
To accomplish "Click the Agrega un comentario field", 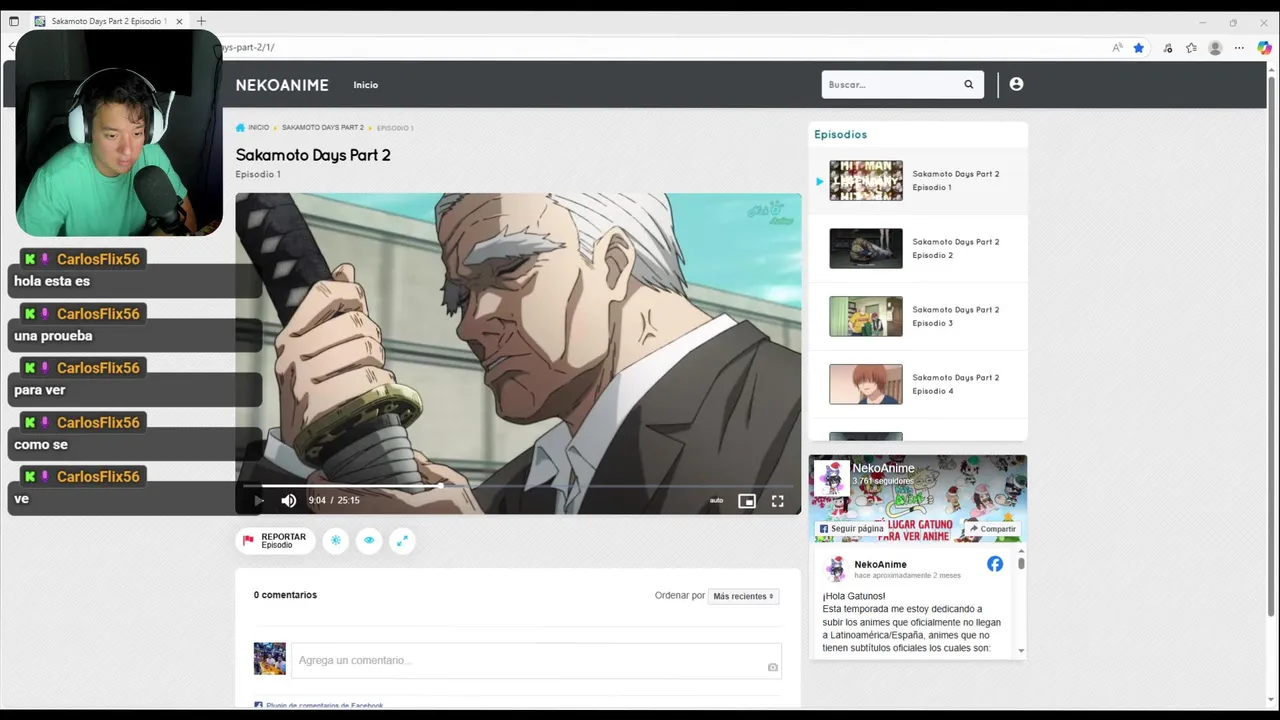I will pyautogui.click(x=536, y=661).
